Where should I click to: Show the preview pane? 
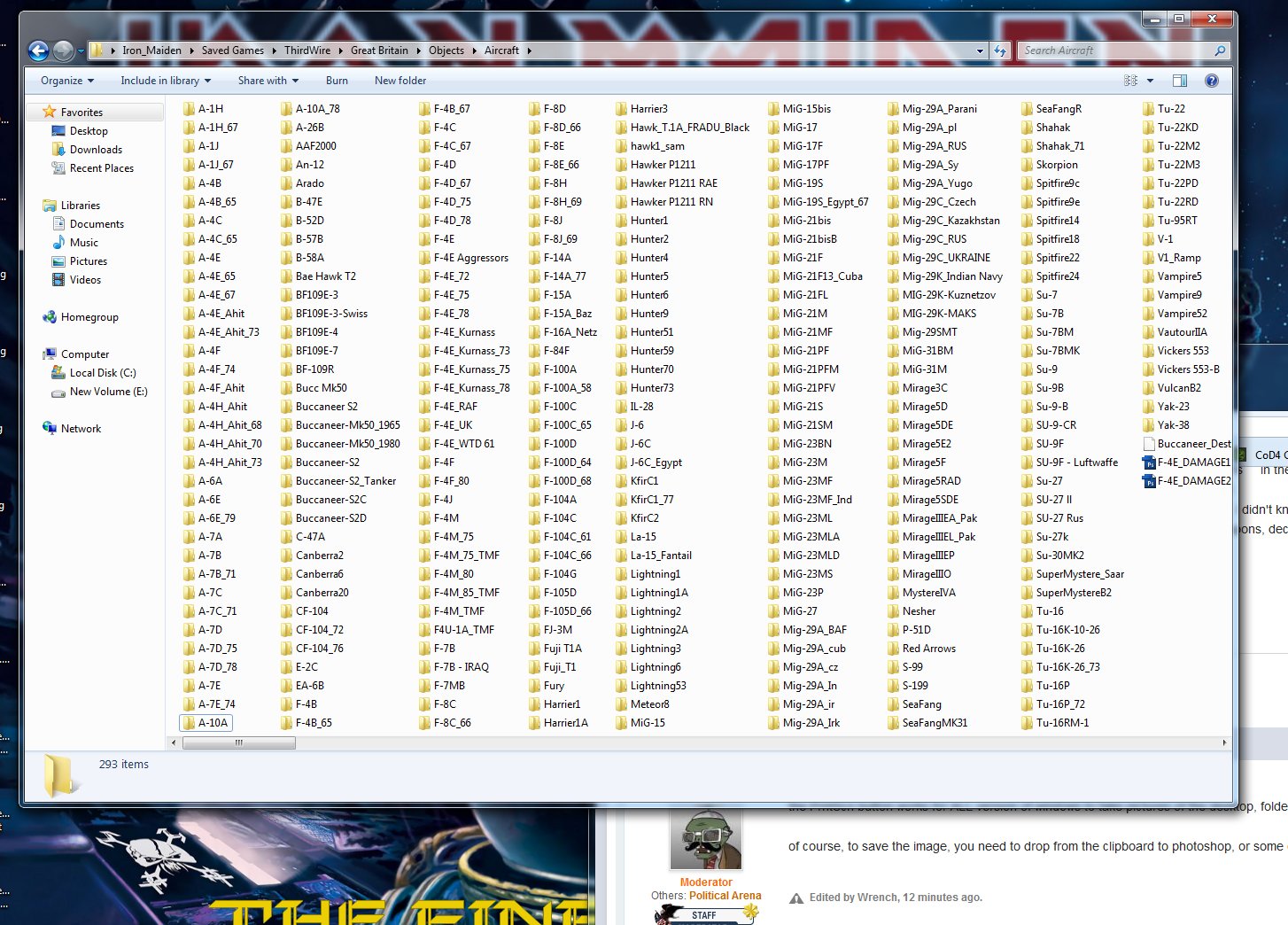pos(1180,81)
